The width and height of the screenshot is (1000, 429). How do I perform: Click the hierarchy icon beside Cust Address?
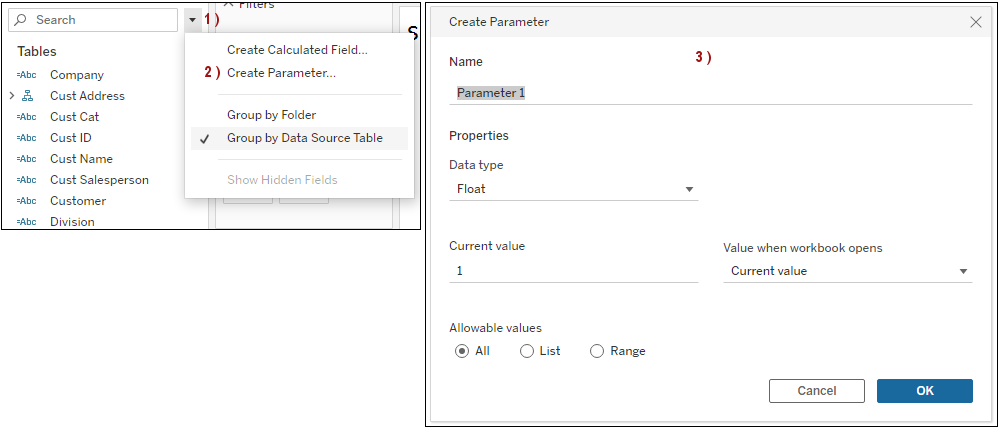(x=28, y=96)
